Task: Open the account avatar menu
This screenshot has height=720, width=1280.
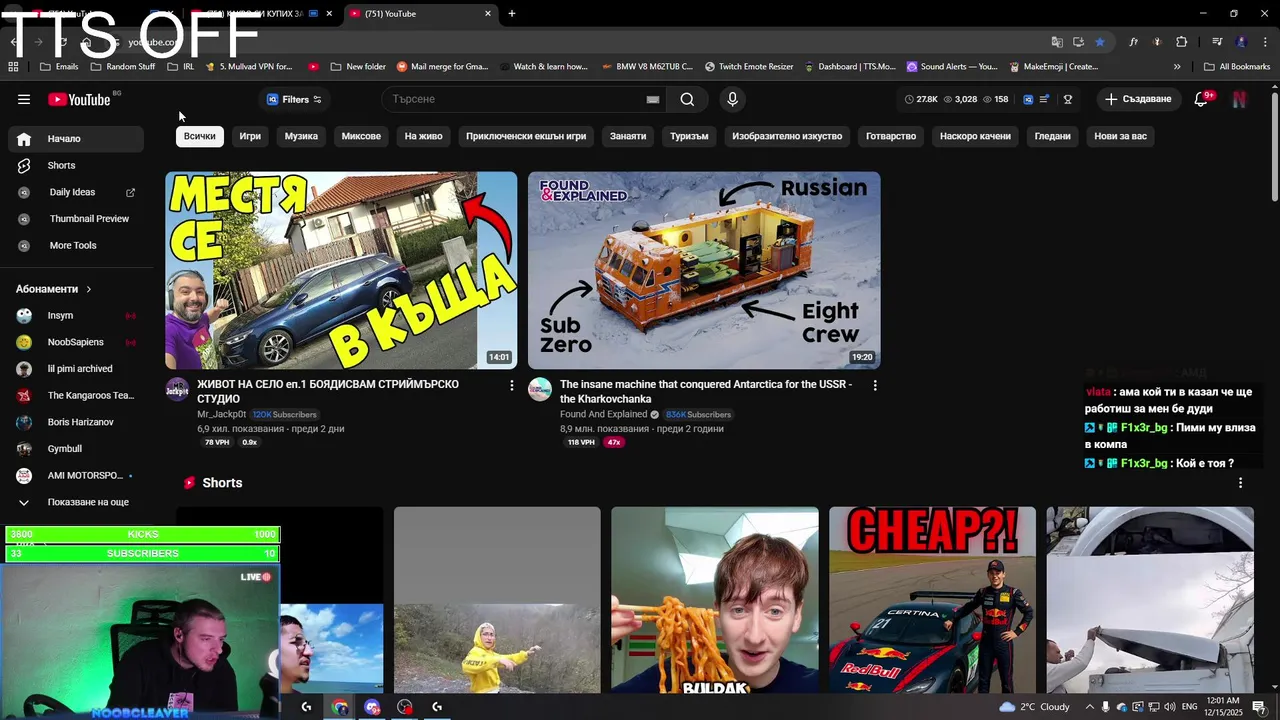Action: 1239,99
